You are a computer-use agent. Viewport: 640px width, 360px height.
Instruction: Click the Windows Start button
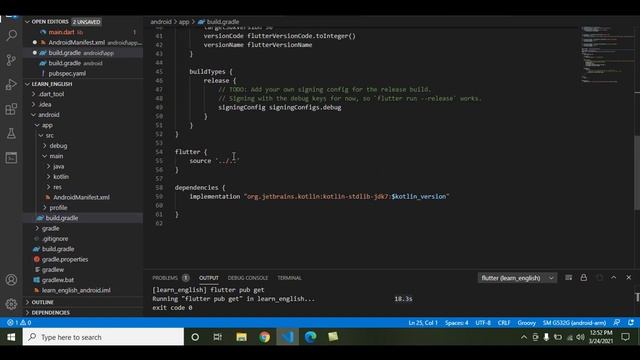click(x=11, y=337)
